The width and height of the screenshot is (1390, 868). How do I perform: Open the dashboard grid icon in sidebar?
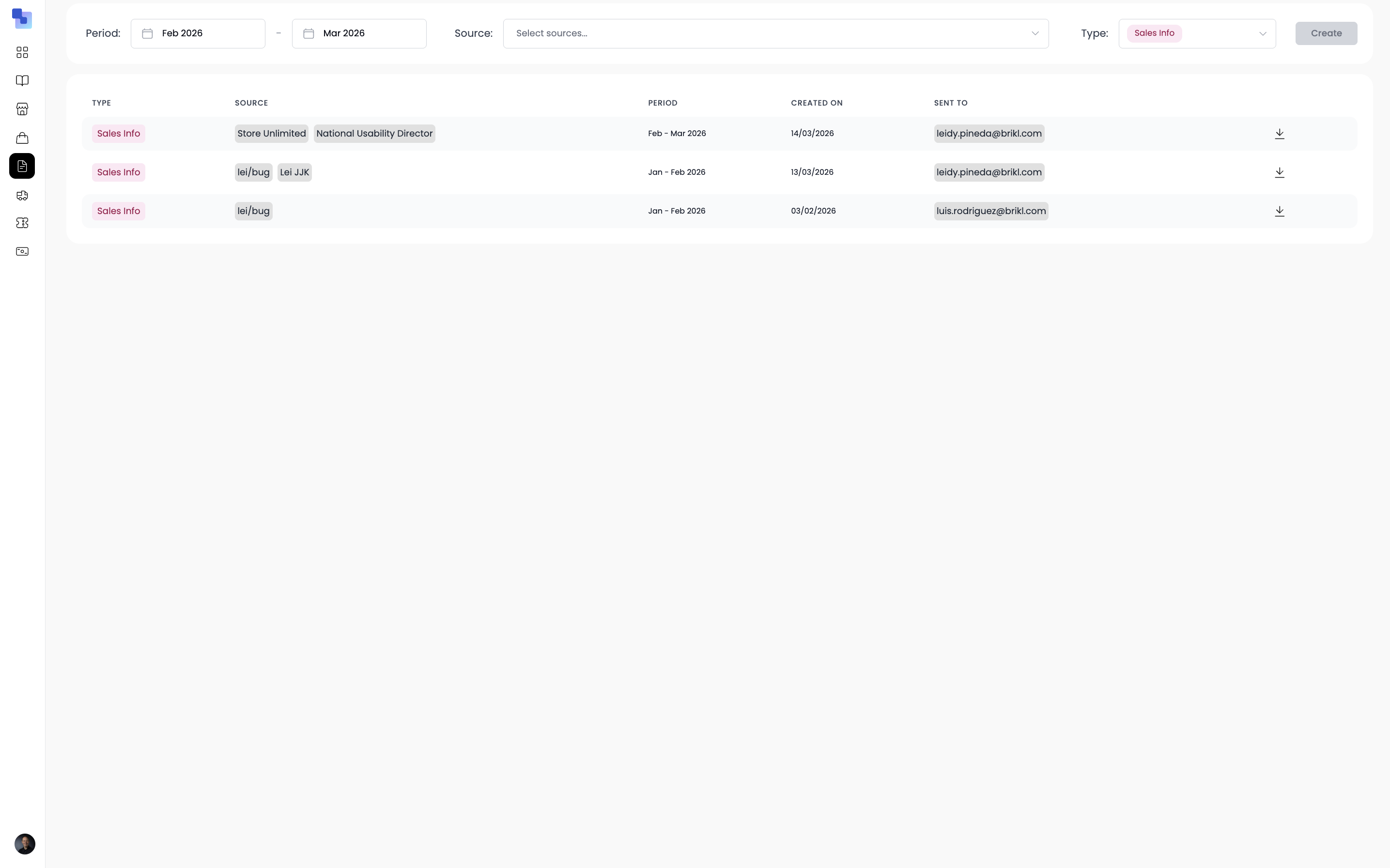point(22,52)
